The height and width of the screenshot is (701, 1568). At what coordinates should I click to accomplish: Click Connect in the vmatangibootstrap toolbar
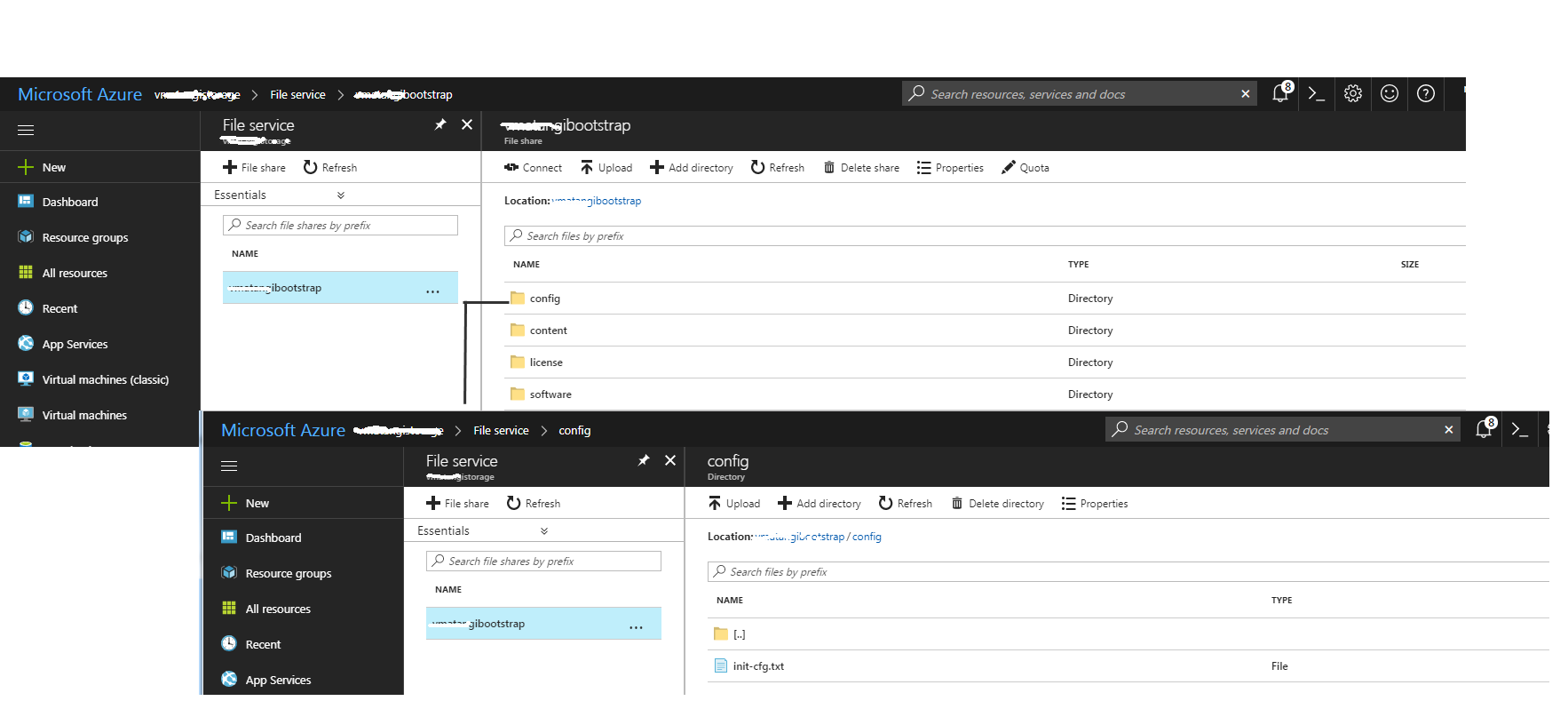(x=533, y=168)
